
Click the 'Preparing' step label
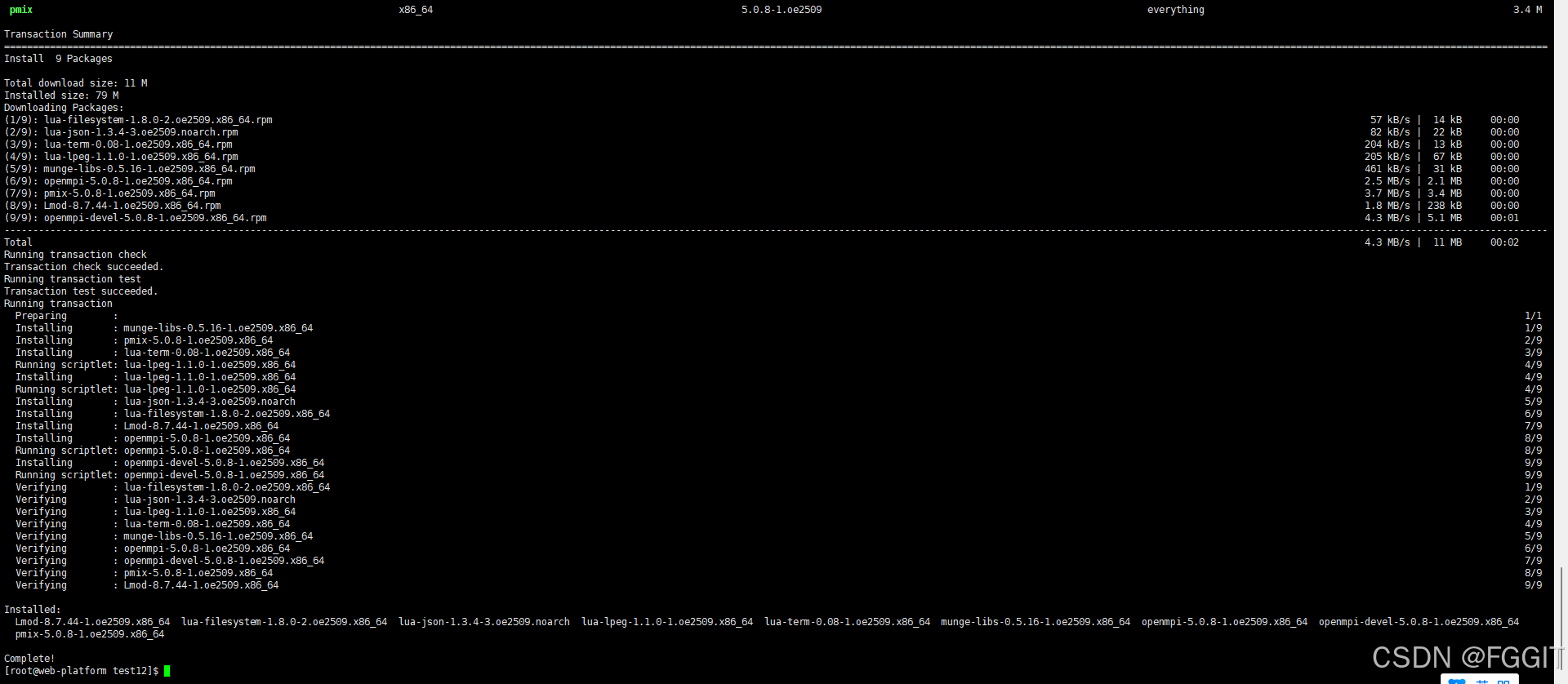click(41, 316)
